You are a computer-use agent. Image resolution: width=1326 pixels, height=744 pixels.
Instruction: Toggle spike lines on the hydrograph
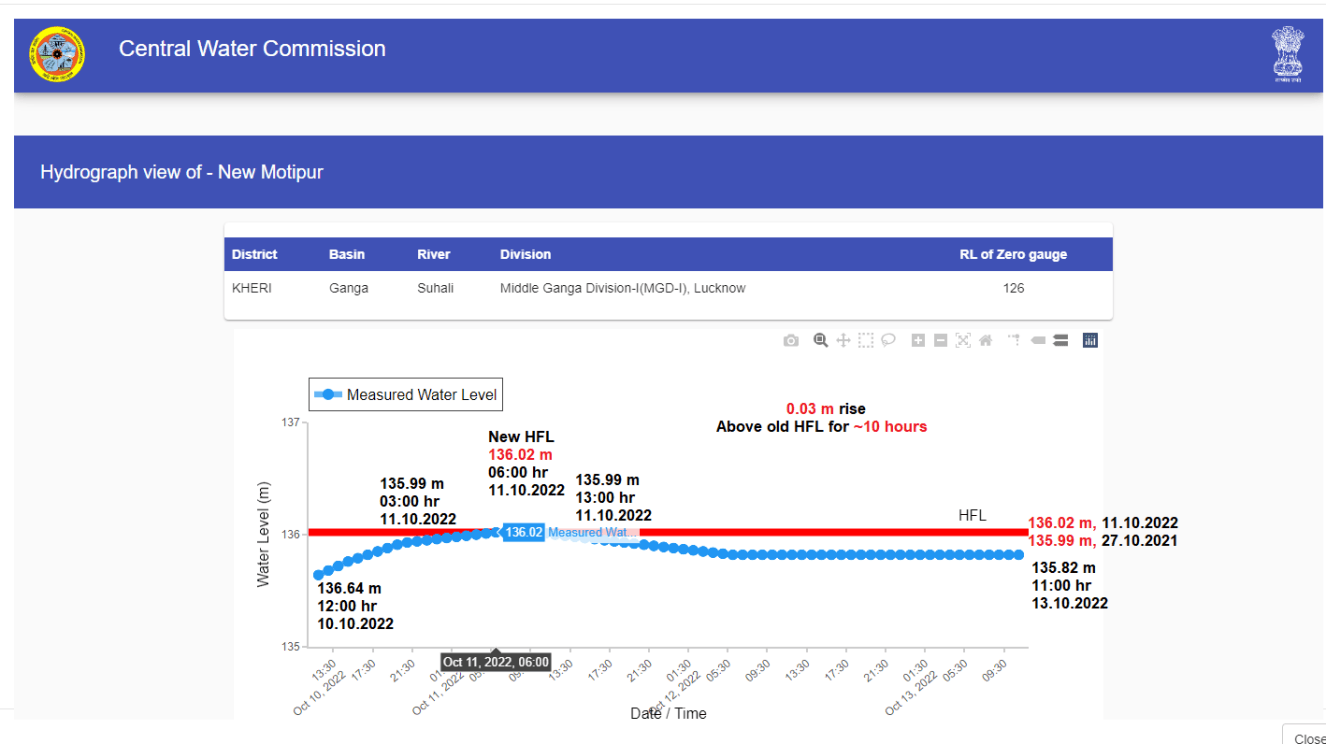(1012, 340)
